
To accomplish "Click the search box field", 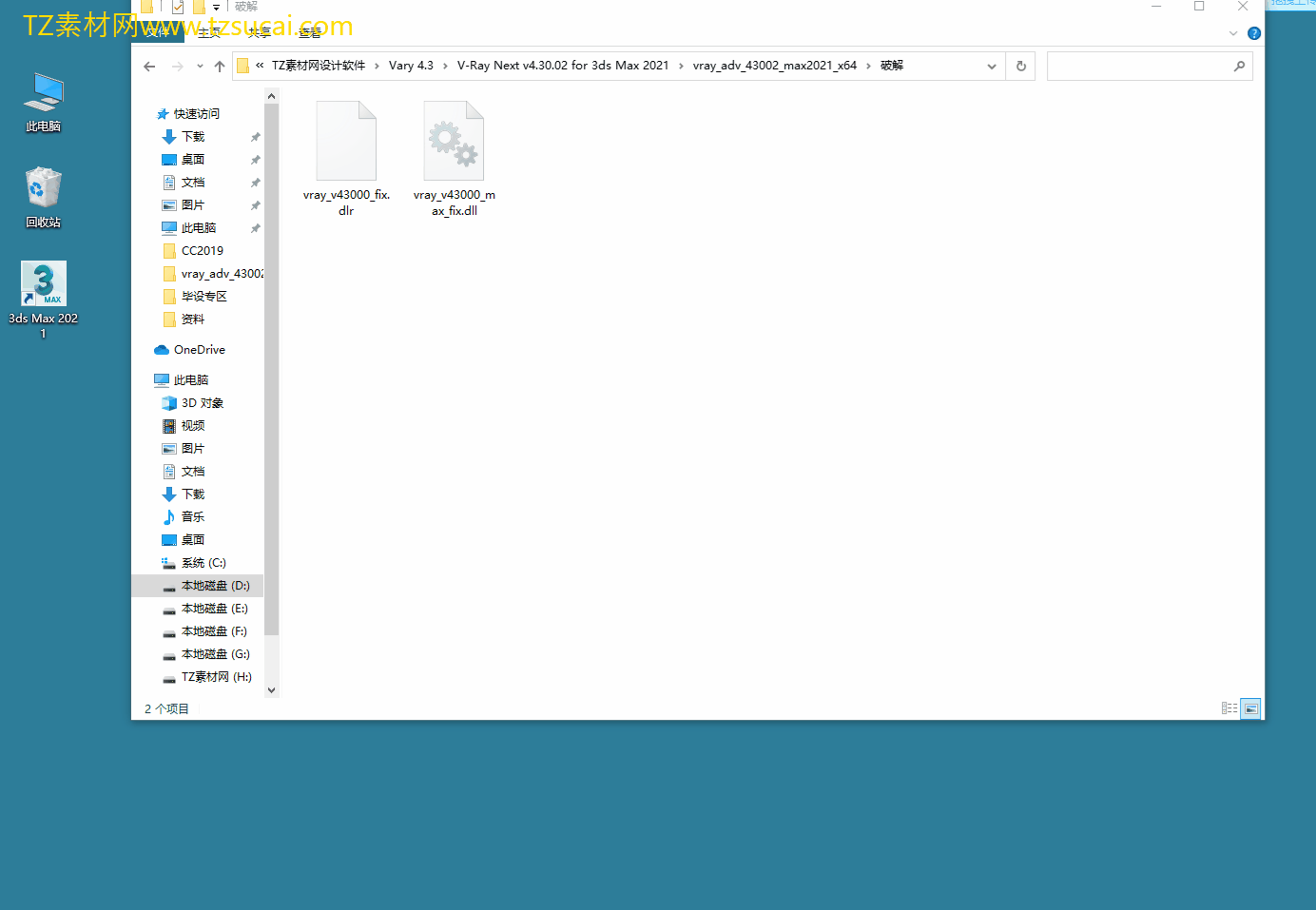I will (x=1150, y=66).
